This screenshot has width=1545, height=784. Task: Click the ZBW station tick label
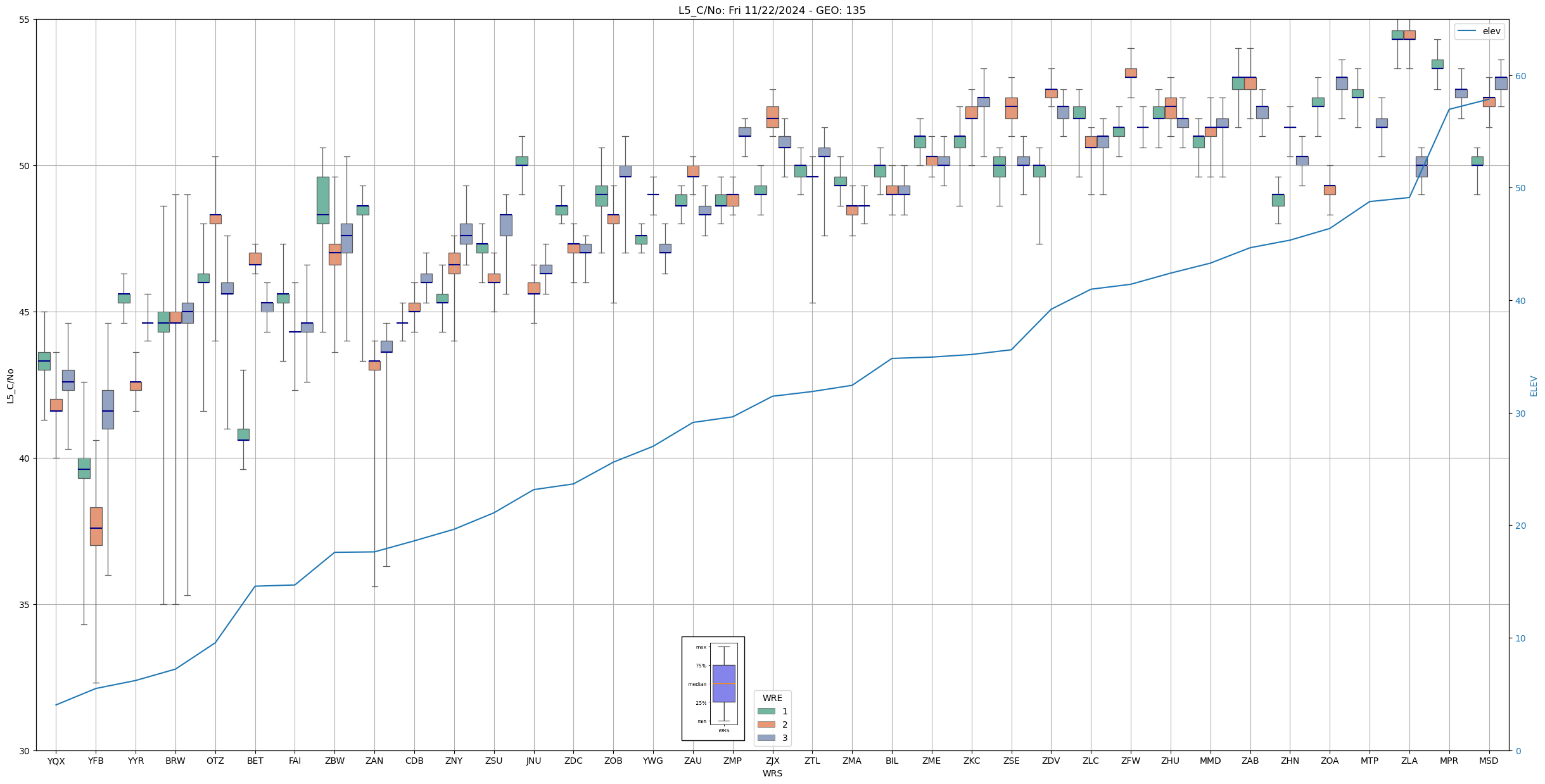pos(334,761)
